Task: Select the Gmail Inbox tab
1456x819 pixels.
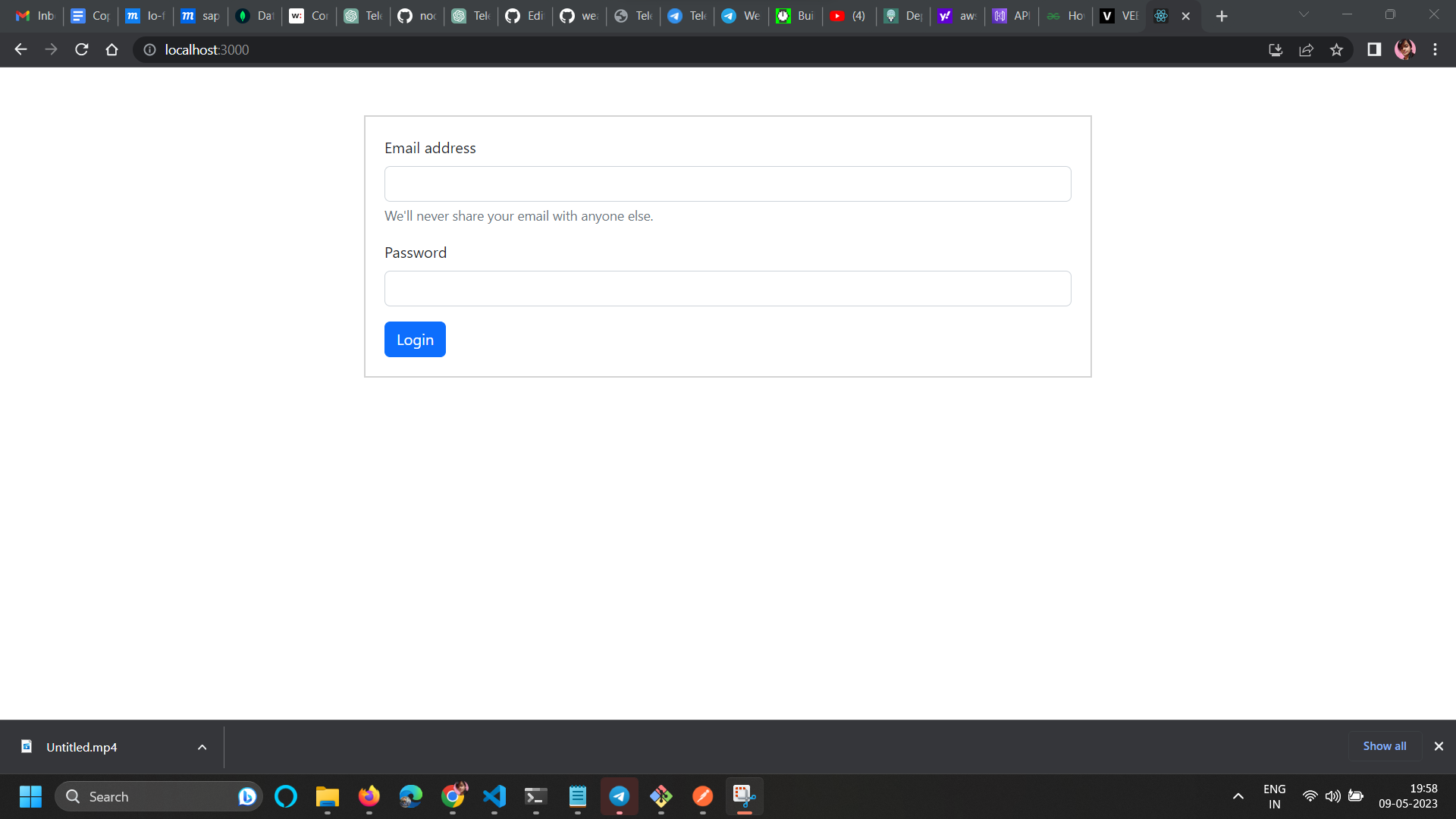Action: point(34,15)
